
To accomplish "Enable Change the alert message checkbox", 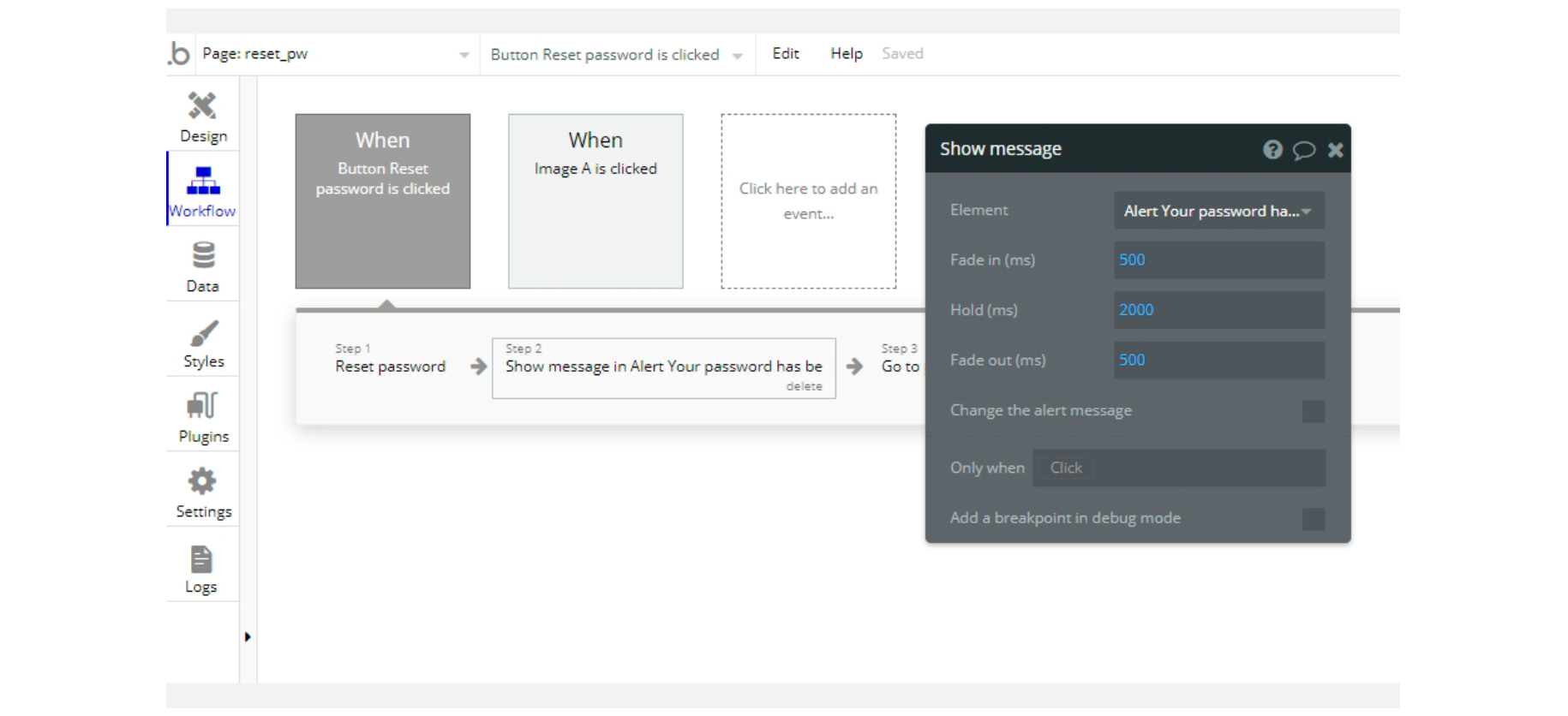I will click(x=1313, y=411).
